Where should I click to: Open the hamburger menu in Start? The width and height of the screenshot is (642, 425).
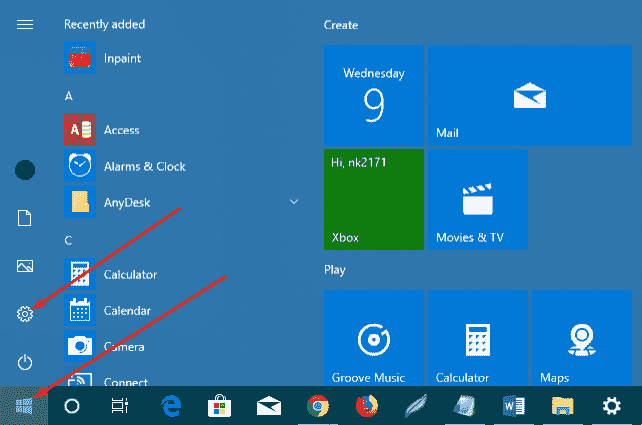(25, 25)
